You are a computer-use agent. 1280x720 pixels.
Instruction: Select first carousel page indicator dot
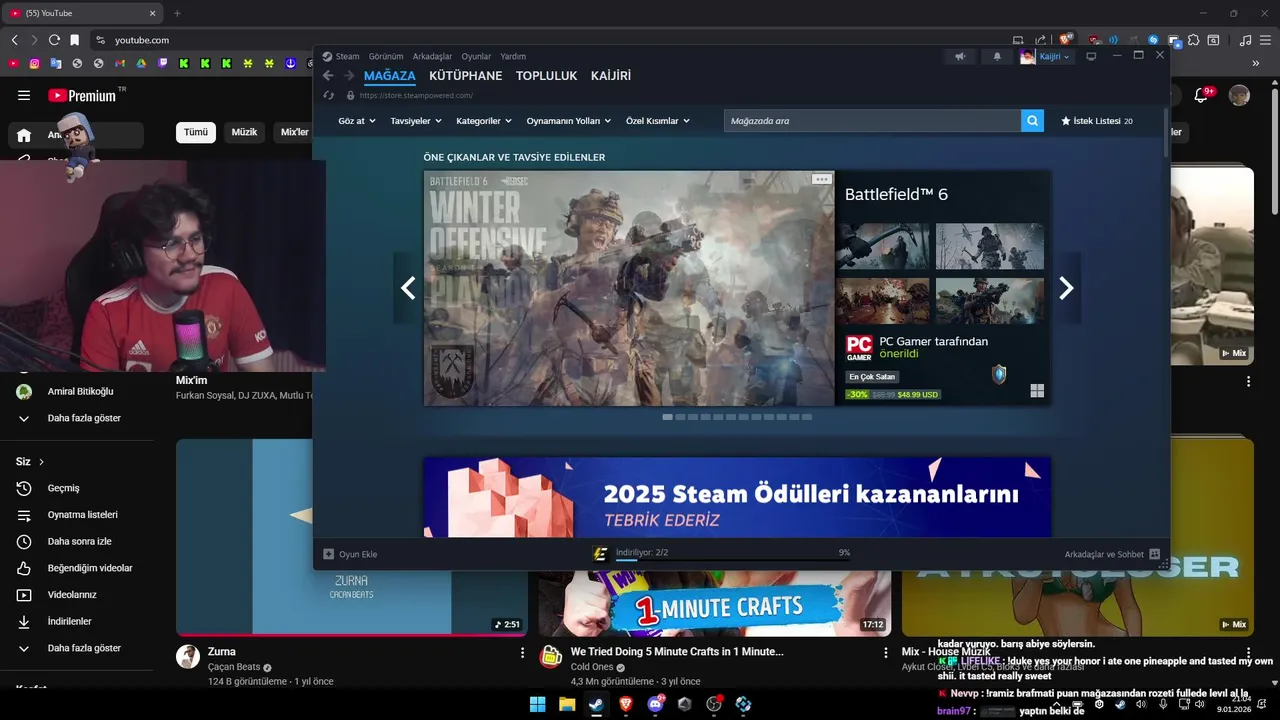coord(667,417)
